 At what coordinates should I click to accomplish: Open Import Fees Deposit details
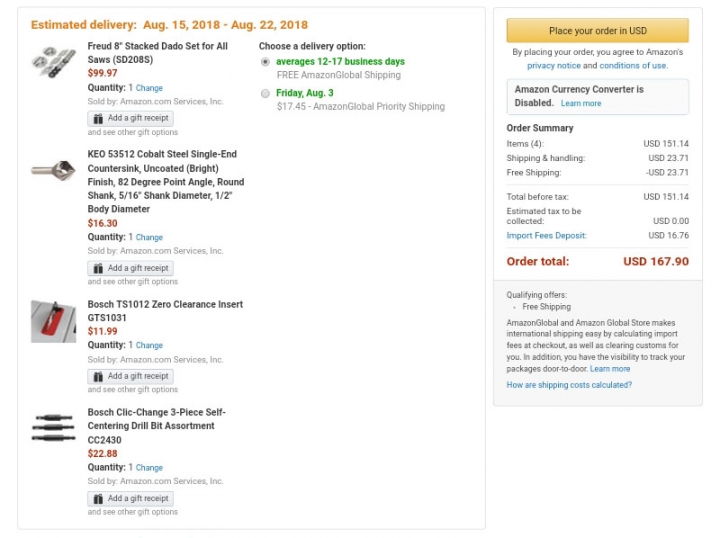[x=546, y=235]
